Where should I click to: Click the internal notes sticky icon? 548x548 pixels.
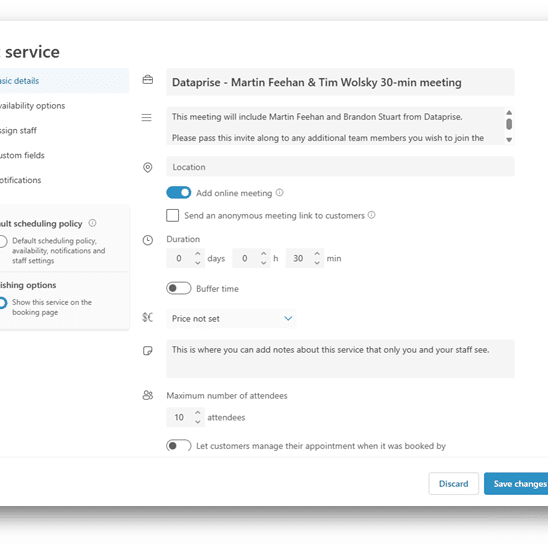147,351
